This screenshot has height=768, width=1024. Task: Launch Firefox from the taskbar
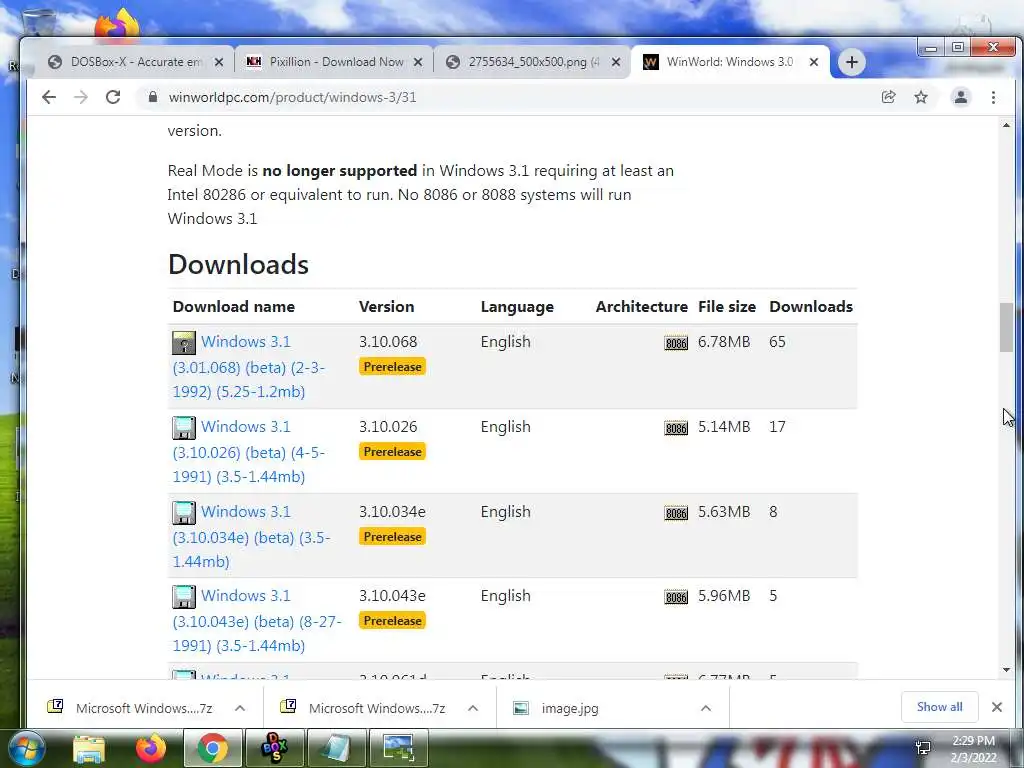click(x=151, y=748)
